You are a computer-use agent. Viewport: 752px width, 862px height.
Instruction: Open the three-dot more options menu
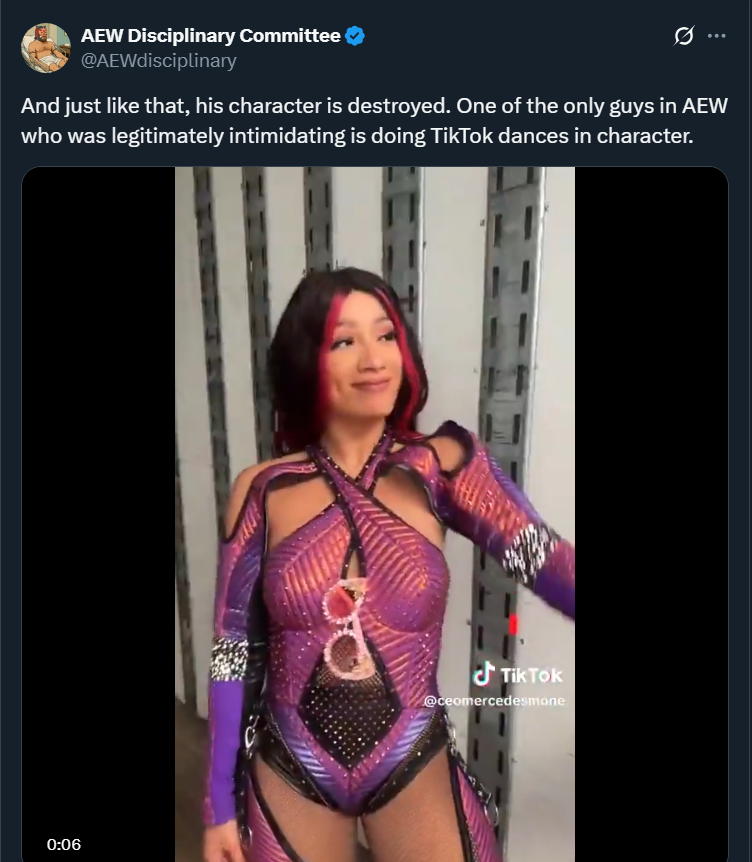(x=716, y=36)
